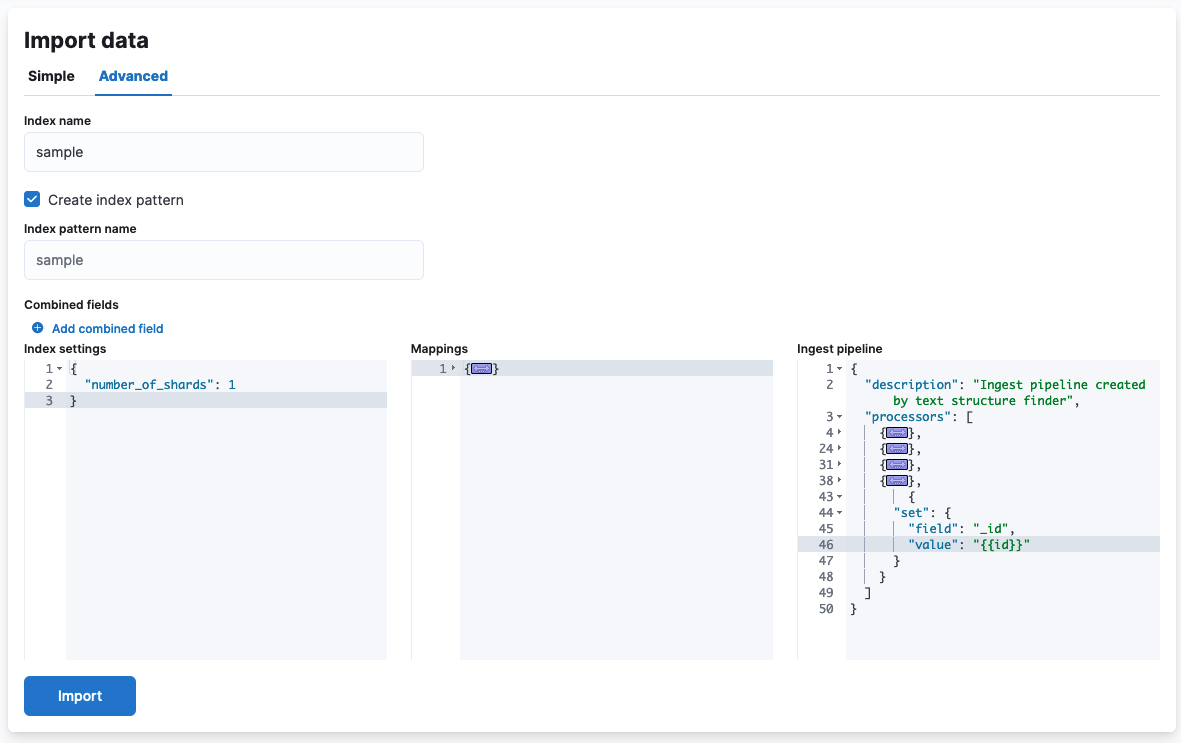Uncheck Create index pattern checkbox
The width and height of the screenshot is (1181, 743).
tap(32, 199)
